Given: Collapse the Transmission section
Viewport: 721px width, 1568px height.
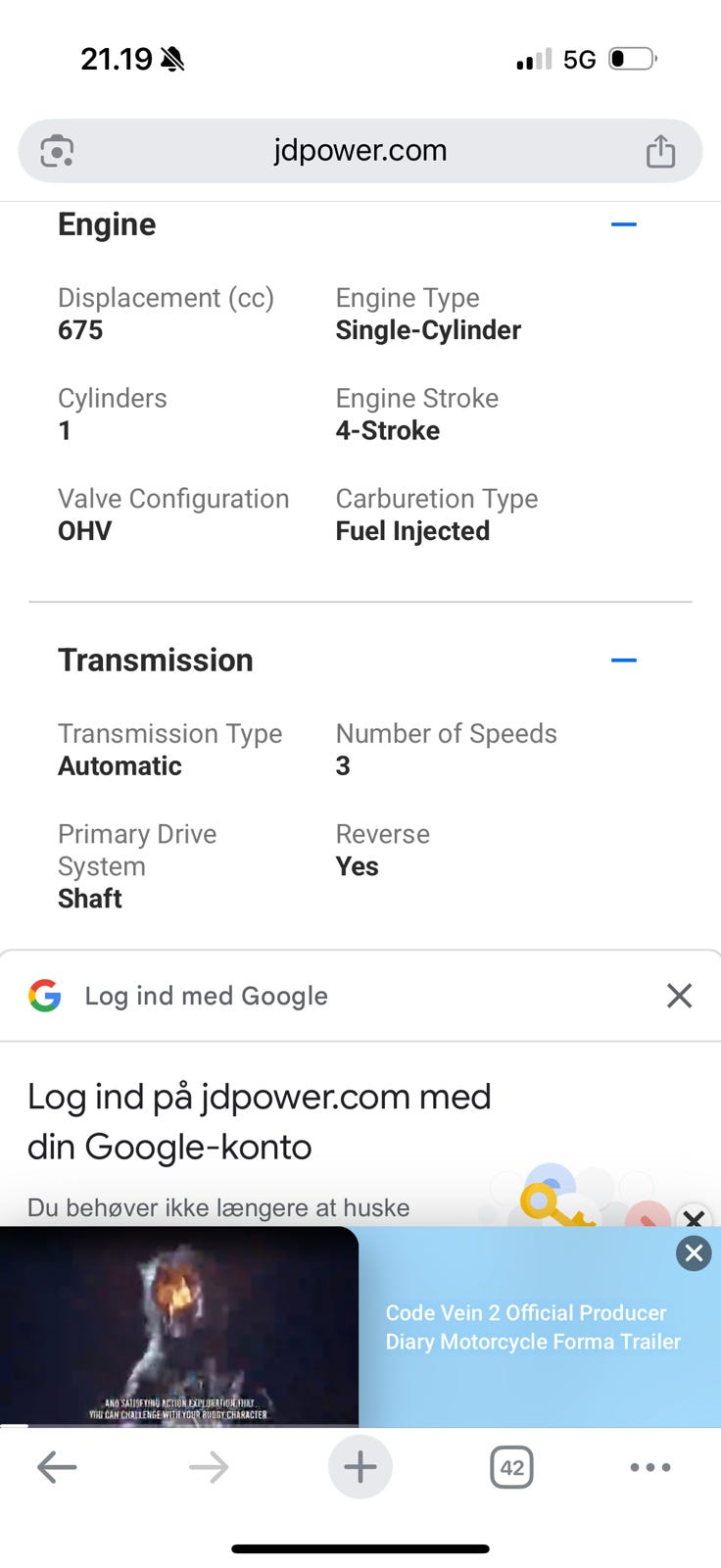Looking at the screenshot, I should pos(624,661).
